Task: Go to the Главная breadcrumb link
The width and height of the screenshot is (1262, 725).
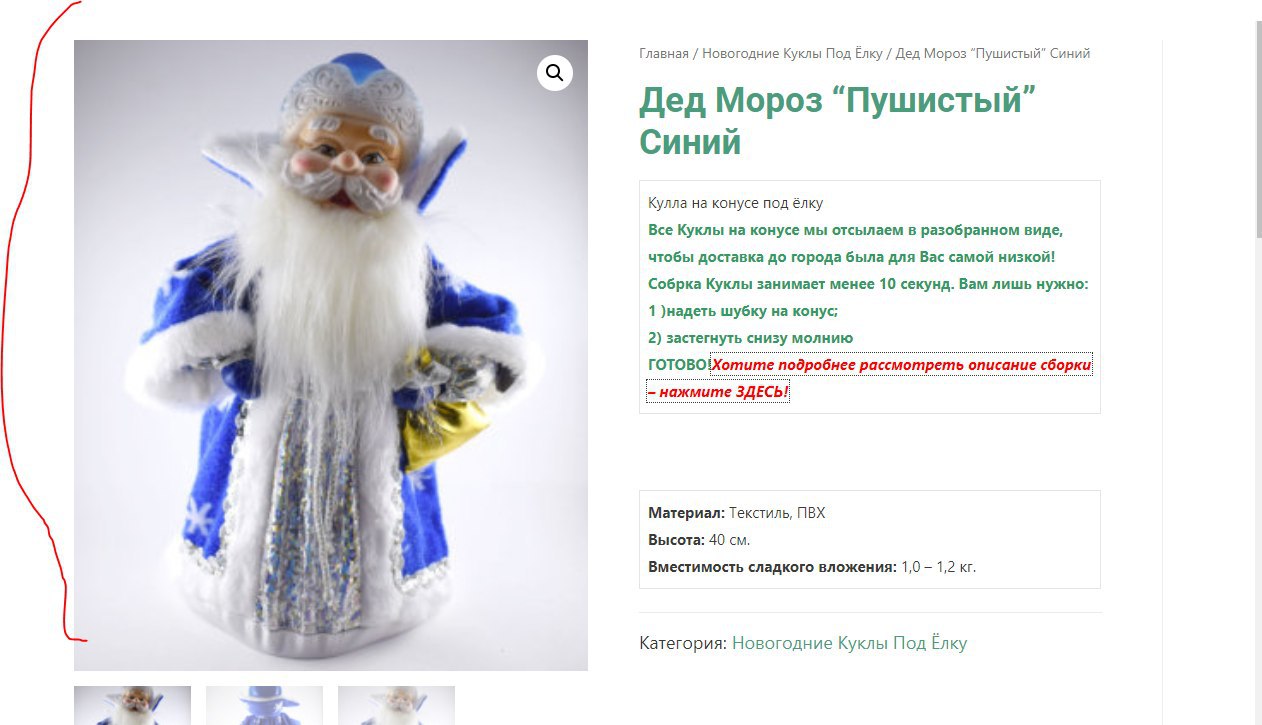Action: point(664,53)
